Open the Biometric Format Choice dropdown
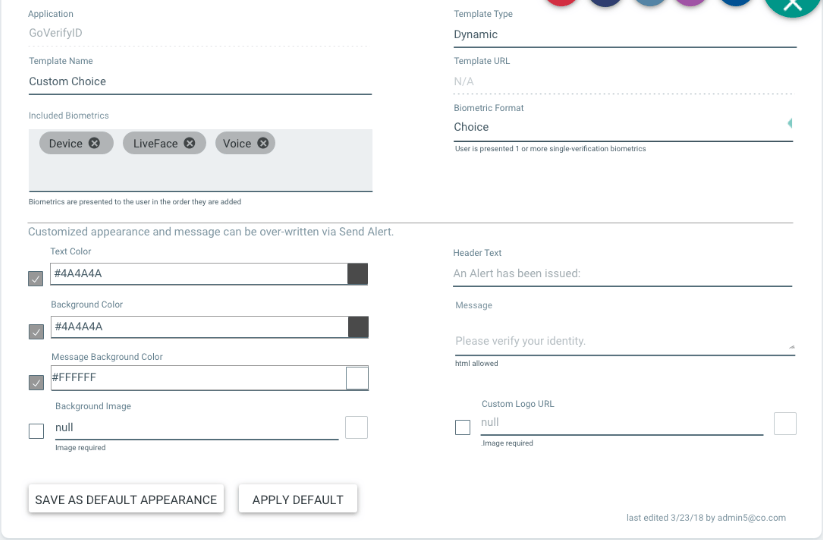The image size is (823, 540). pyautogui.click(x=623, y=127)
